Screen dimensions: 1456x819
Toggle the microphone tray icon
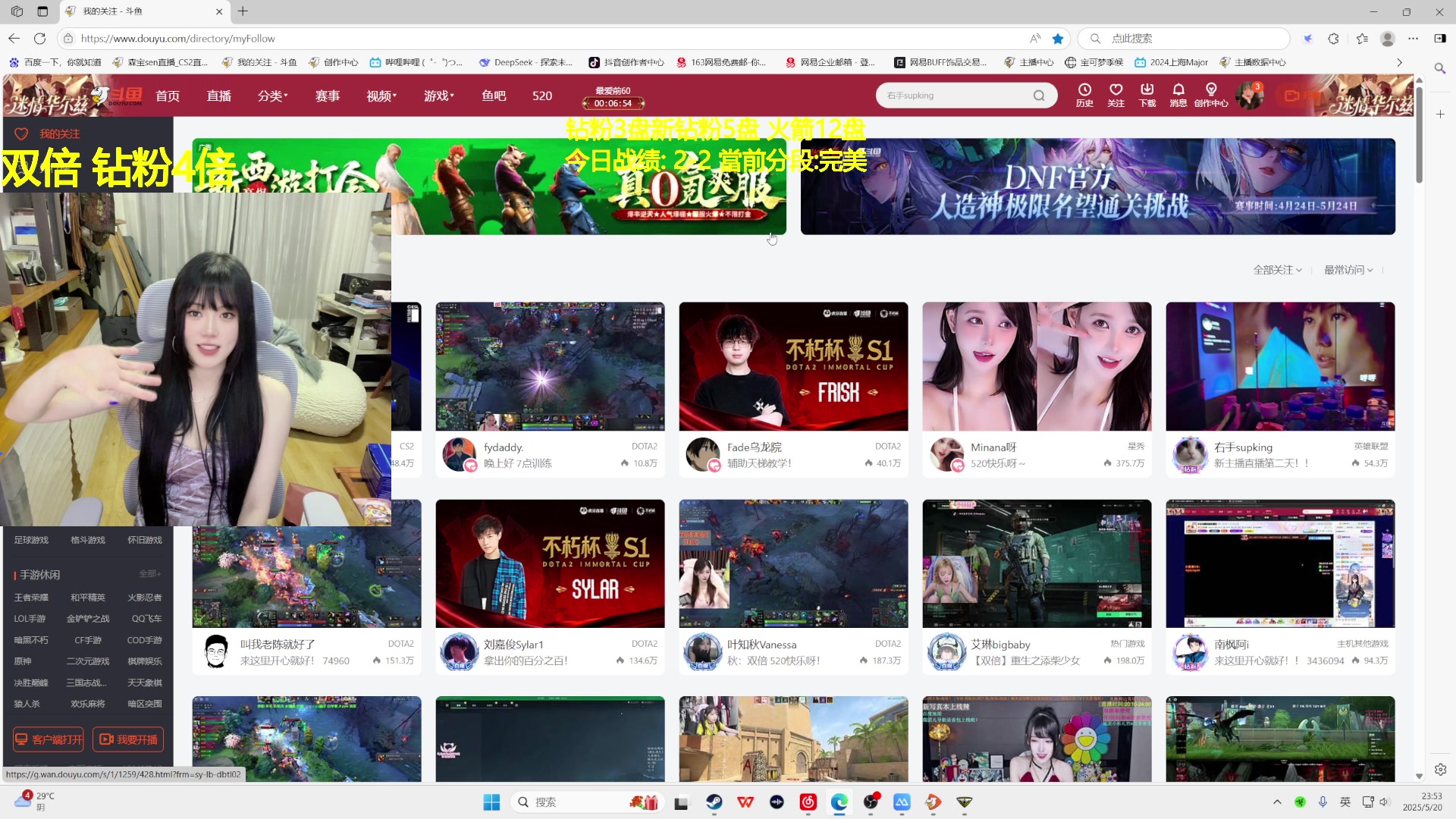1323,802
